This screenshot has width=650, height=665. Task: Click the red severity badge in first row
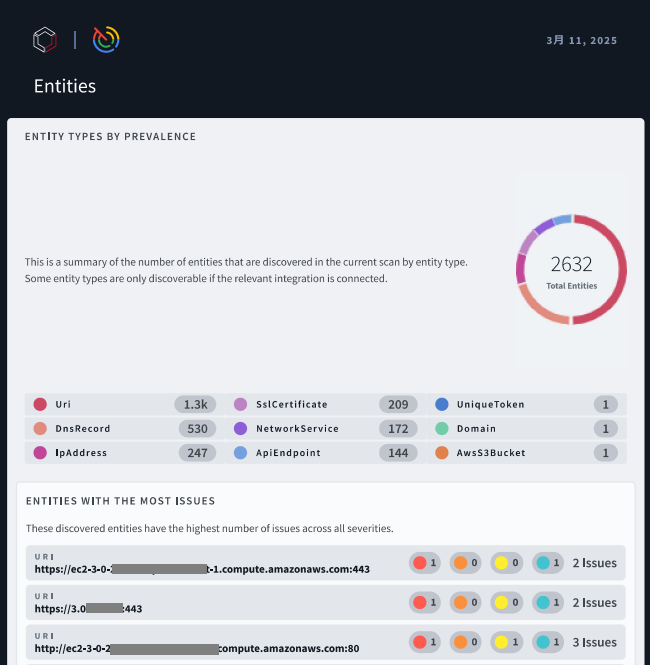[425, 563]
